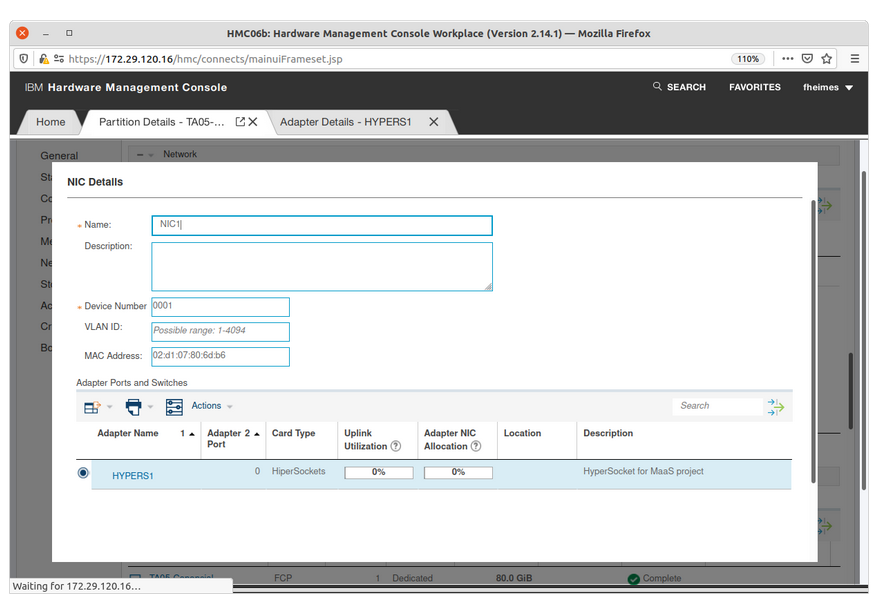The image size is (891, 613).
Task: Click the print table icon
Action: pyautogui.click(x=133, y=407)
